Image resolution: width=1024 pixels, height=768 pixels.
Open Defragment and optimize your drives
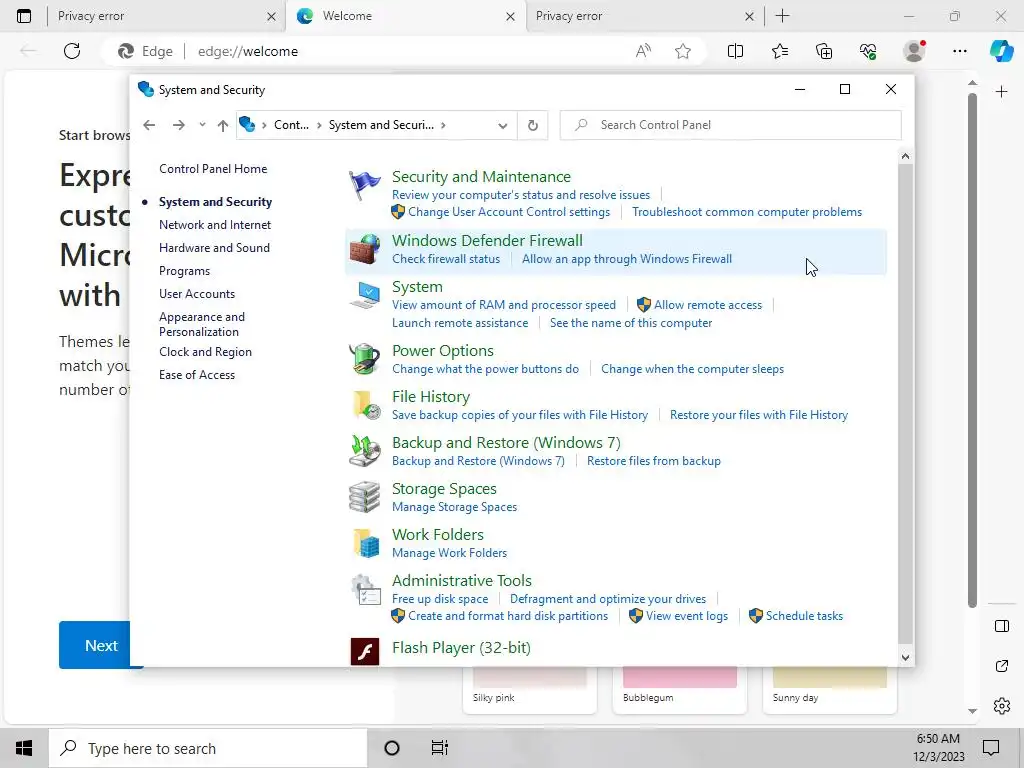[x=607, y=599]
